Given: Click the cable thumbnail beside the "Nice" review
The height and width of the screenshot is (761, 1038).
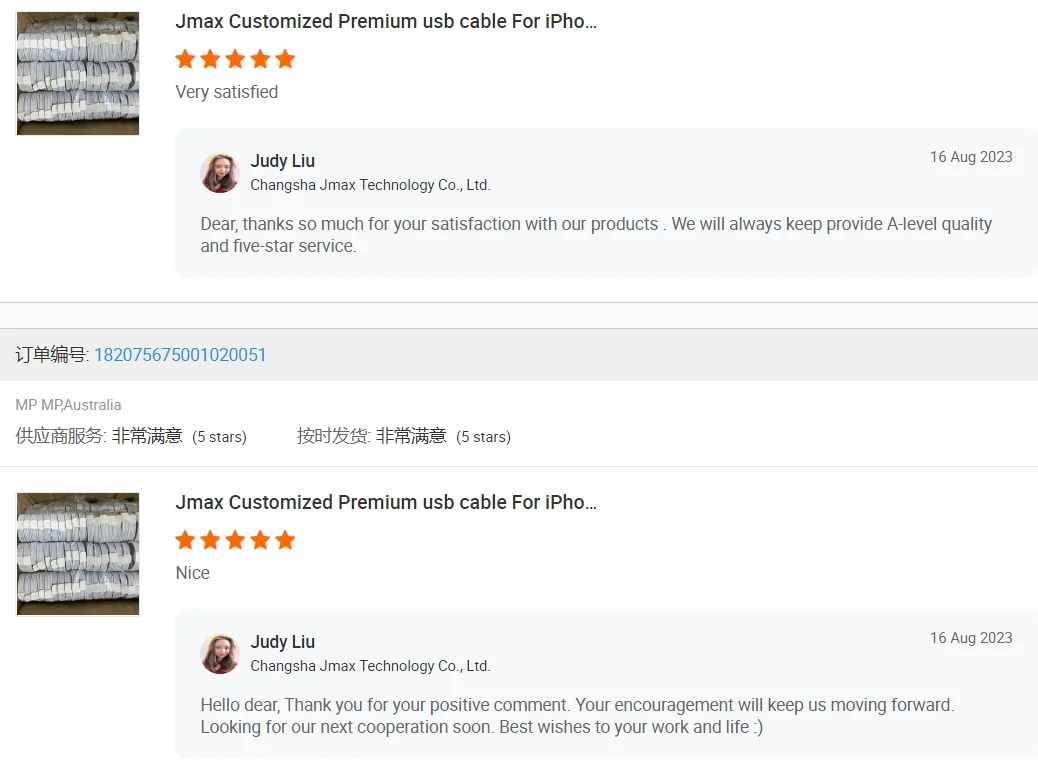Looking at the screenshot, I should (78, 554).
